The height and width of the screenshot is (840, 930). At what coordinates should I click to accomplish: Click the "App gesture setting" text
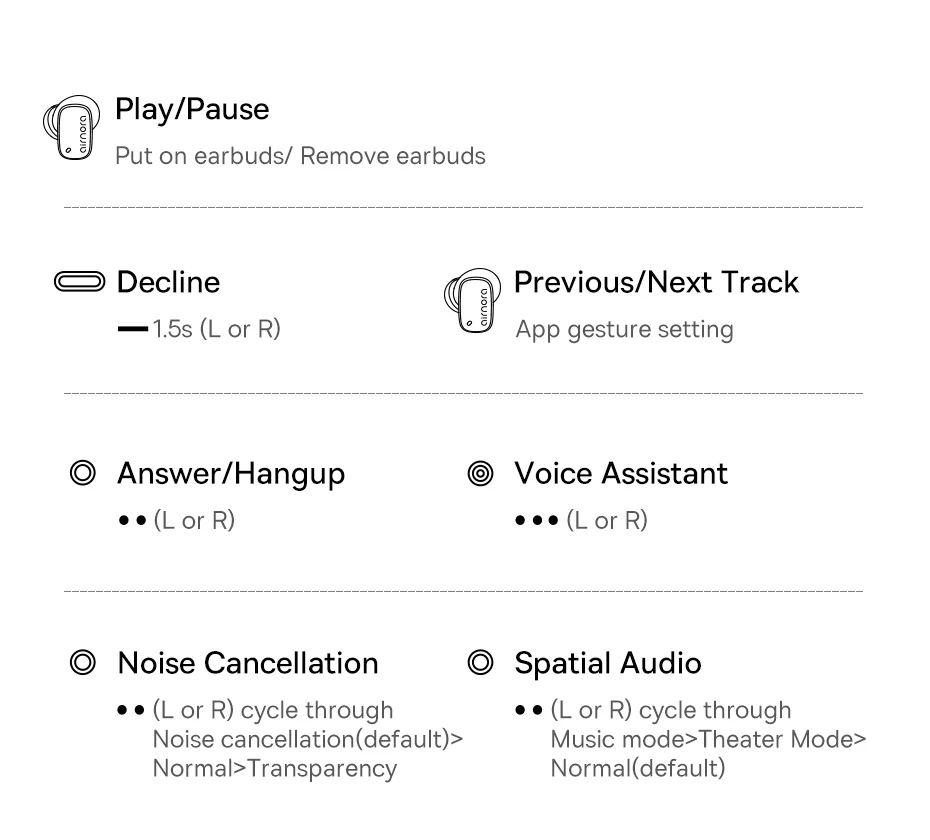[624, 330]
